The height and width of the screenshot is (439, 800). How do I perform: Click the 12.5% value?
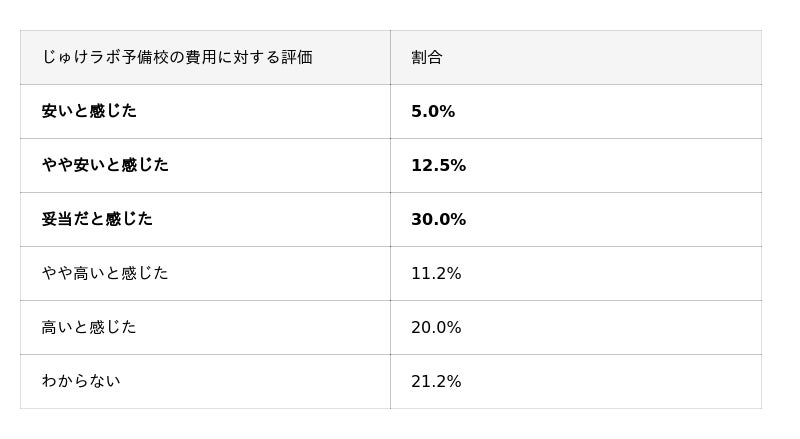click(438, 166)
